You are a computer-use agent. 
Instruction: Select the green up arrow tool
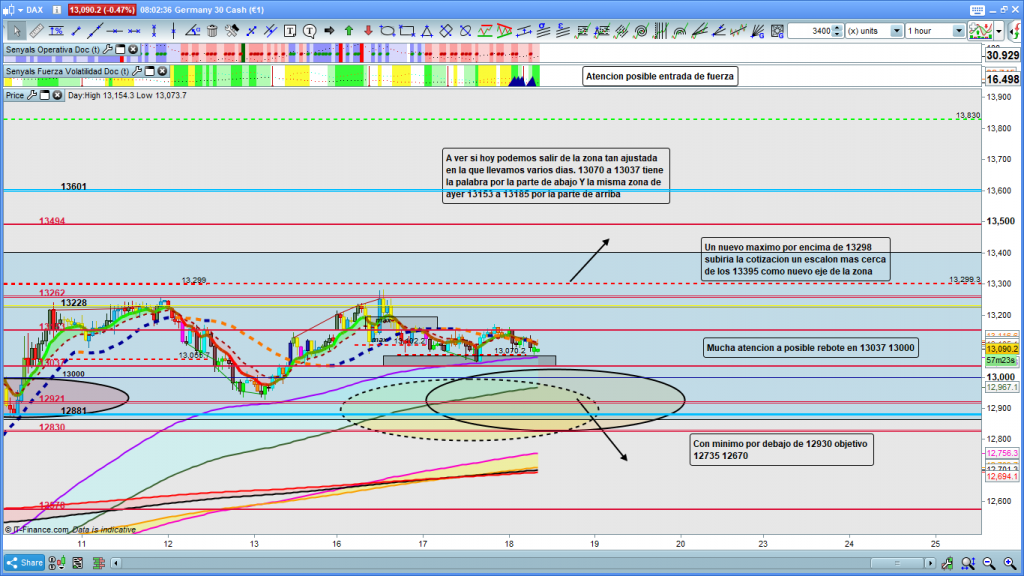(348, 31)
